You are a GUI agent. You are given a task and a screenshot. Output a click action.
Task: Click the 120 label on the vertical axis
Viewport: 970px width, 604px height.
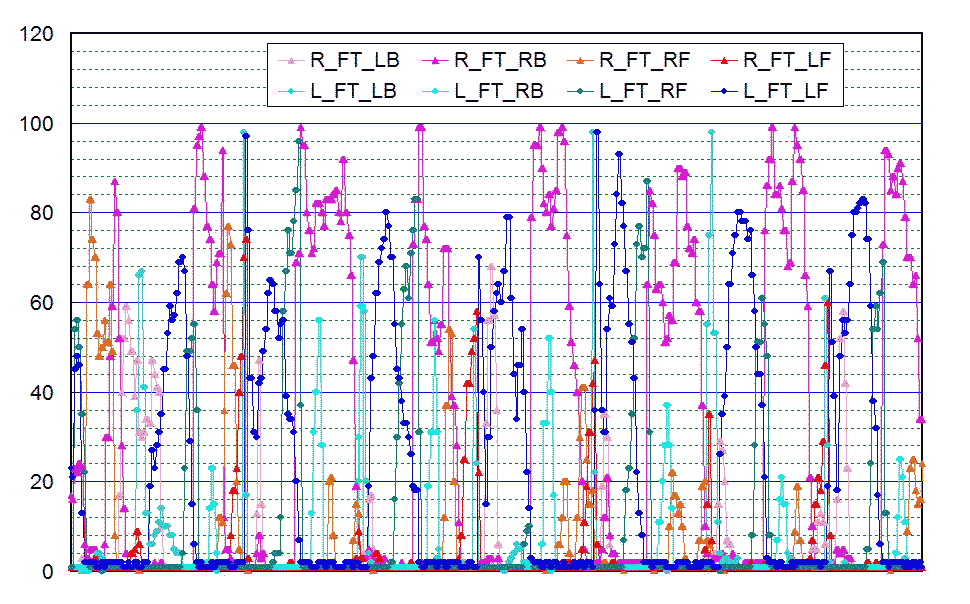tap(38, 34)
